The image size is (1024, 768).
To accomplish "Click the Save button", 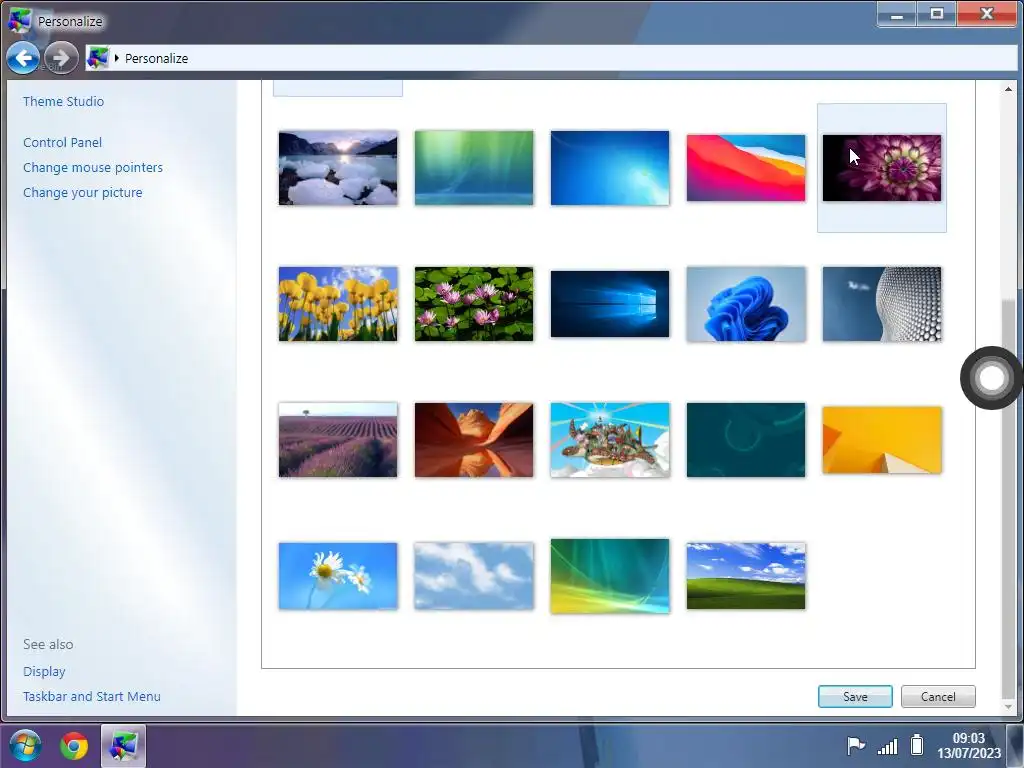I will click(855, 696).
